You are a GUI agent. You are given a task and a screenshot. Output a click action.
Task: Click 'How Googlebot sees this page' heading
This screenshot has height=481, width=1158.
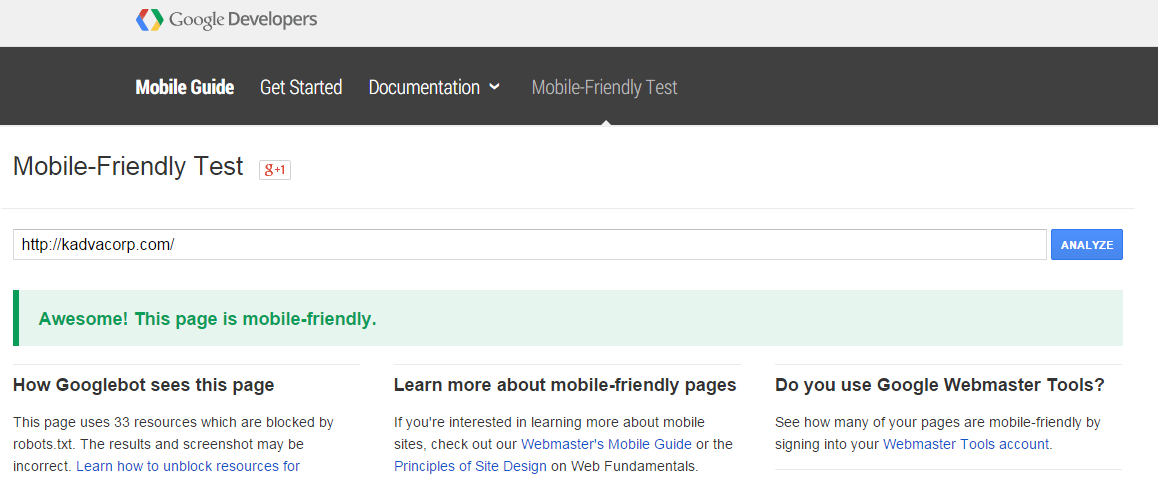point(143,385)
